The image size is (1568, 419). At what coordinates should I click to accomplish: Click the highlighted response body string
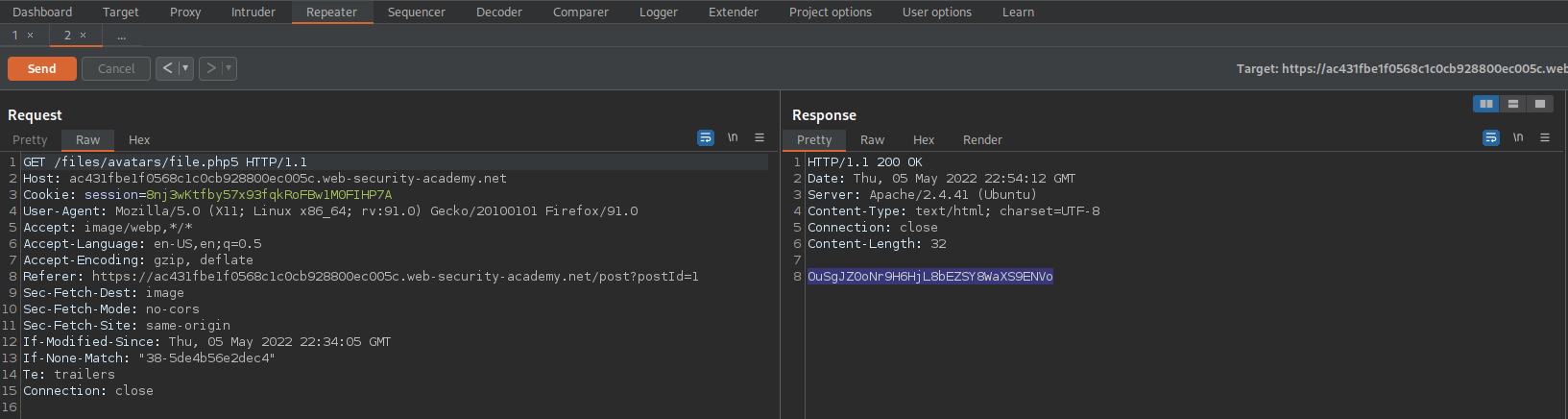[930, 276]
